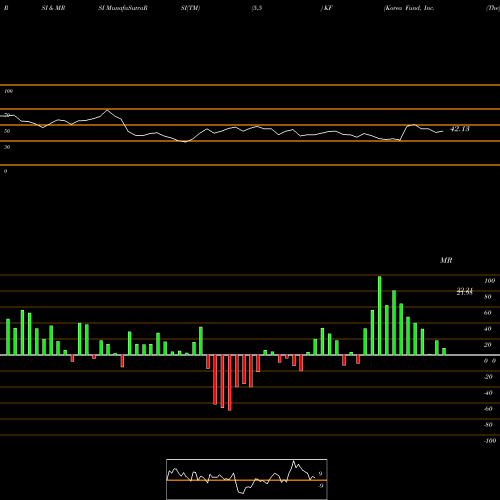The image size is (500, 500).
Task: Click the 'KF' ticker symbol
Action: coord(328,8)
